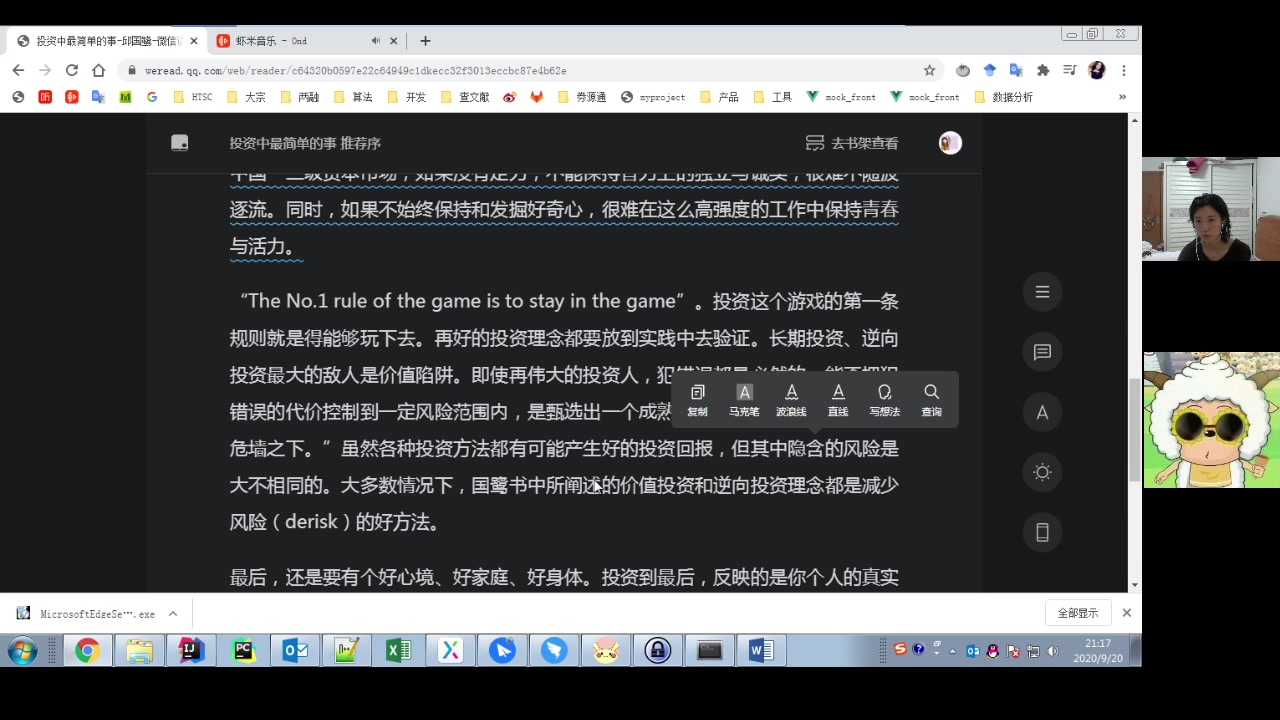Apply 波浪线 wavy underline to selection
The width and height of the screenshot is (1280, 720).
coord(791,400)
